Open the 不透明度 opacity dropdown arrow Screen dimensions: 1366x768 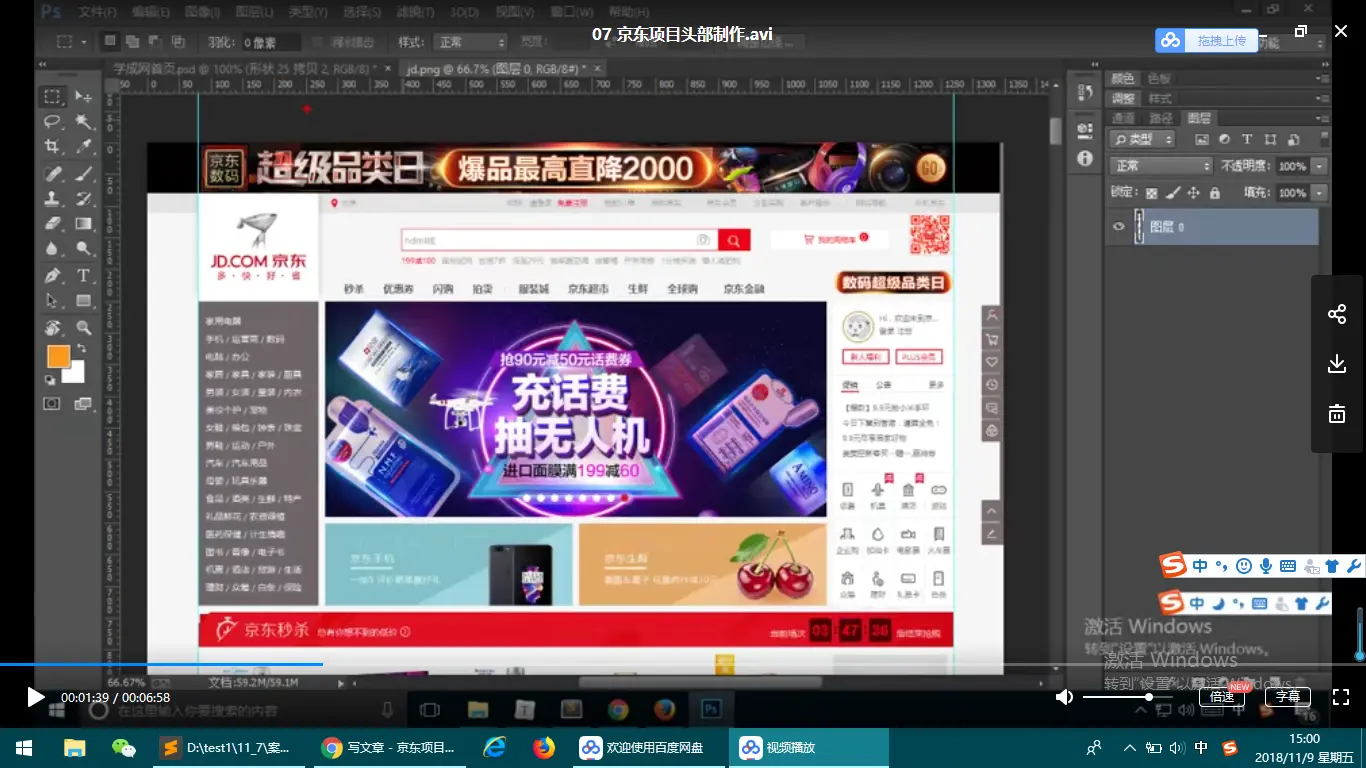click(1320, 166)
